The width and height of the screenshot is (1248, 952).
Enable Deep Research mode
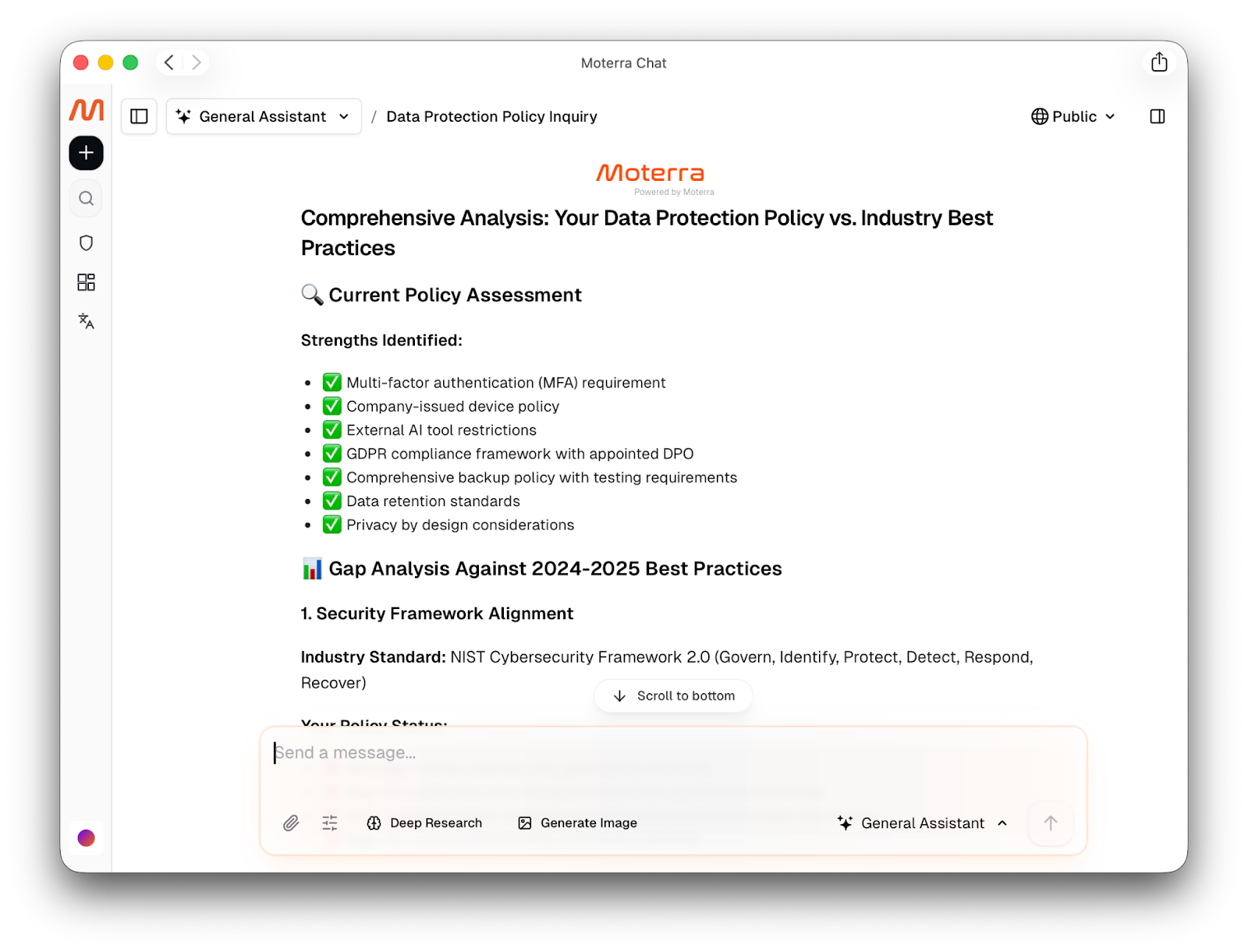[425, 823]
